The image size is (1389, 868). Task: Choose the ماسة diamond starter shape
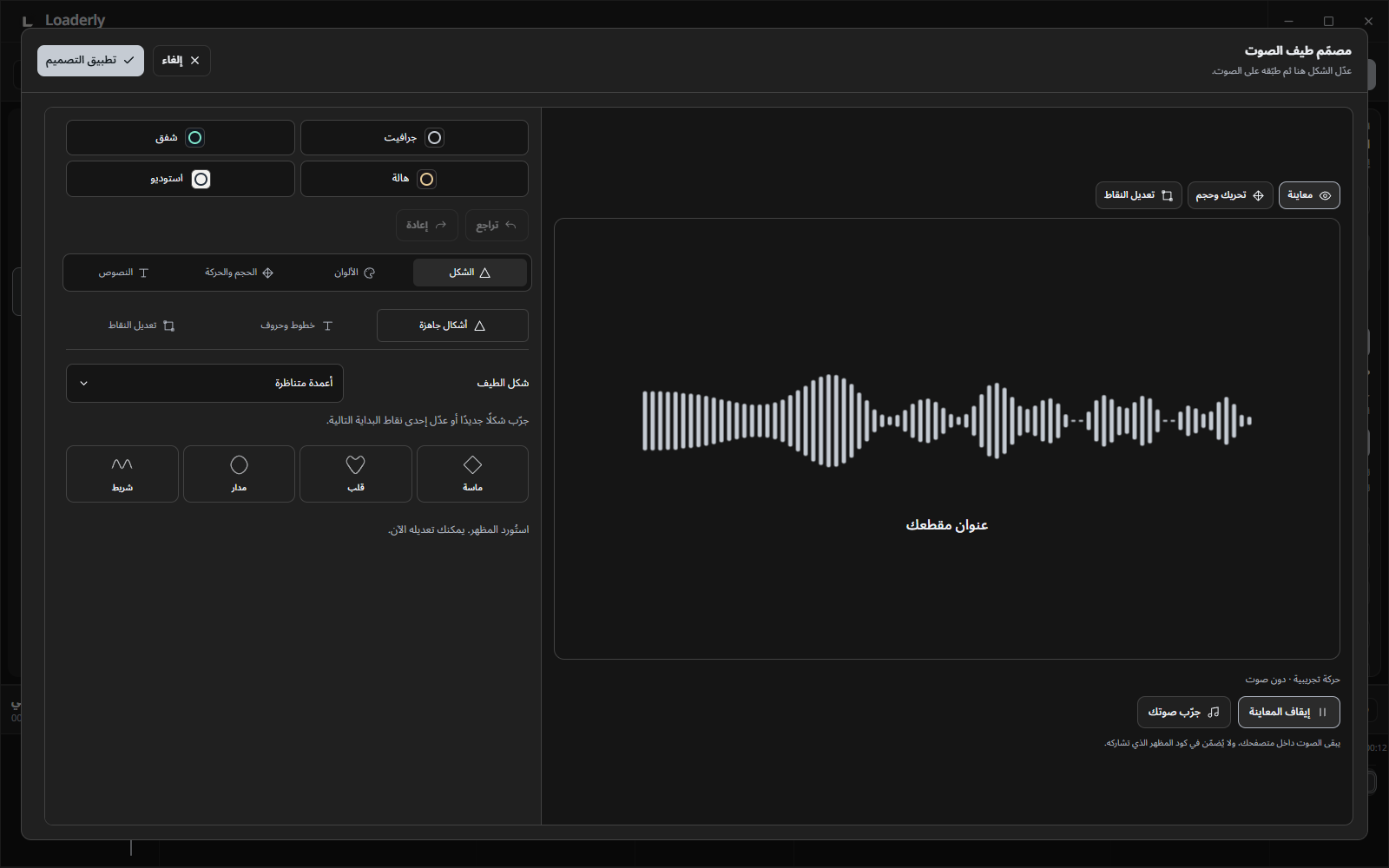(x=472, y=474)
